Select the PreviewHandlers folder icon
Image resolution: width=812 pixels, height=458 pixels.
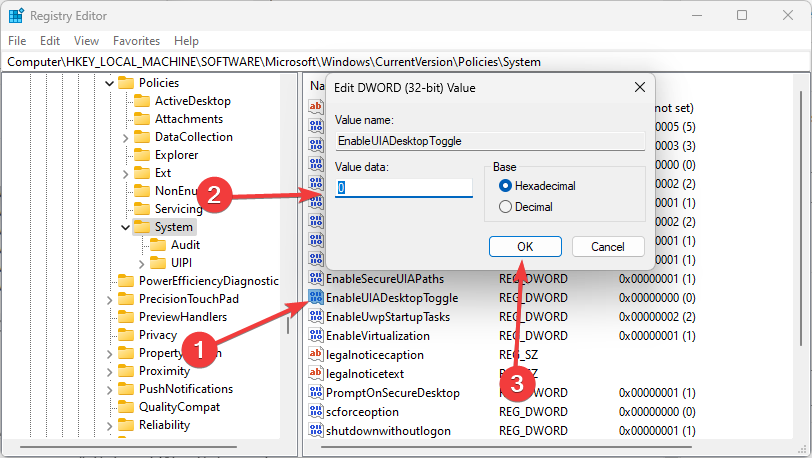126,317
